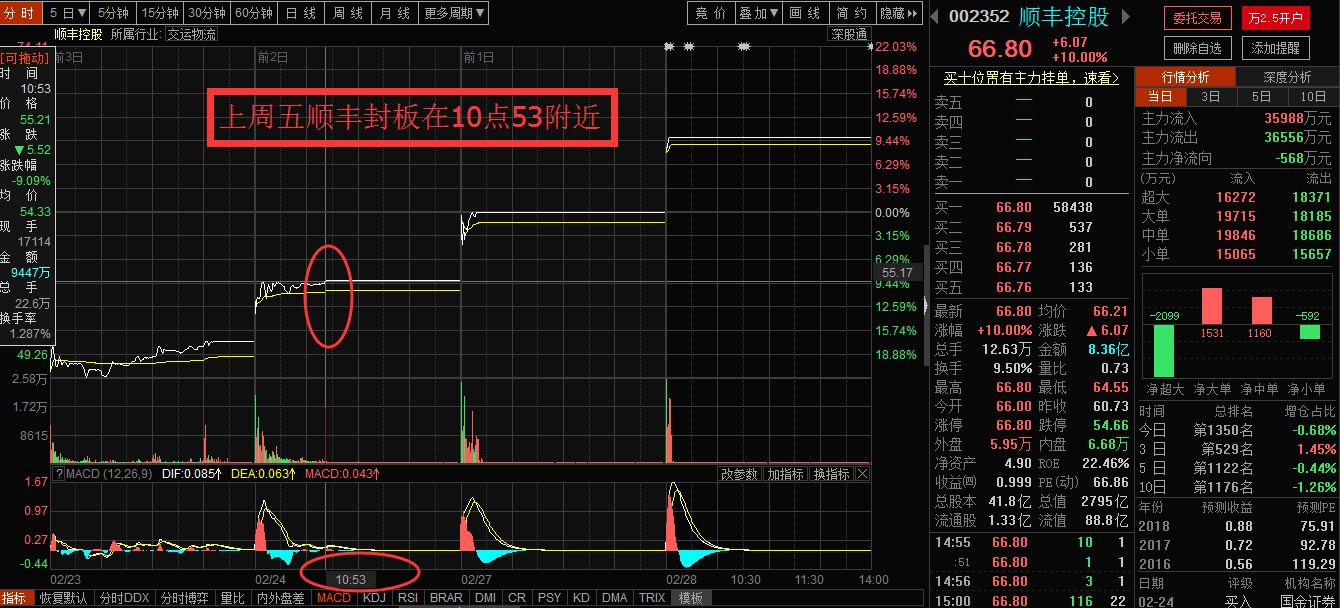Select the MACD indicator tab
Screen dimensions: 1340x608
pyautogui.click(x=334, y=598)
